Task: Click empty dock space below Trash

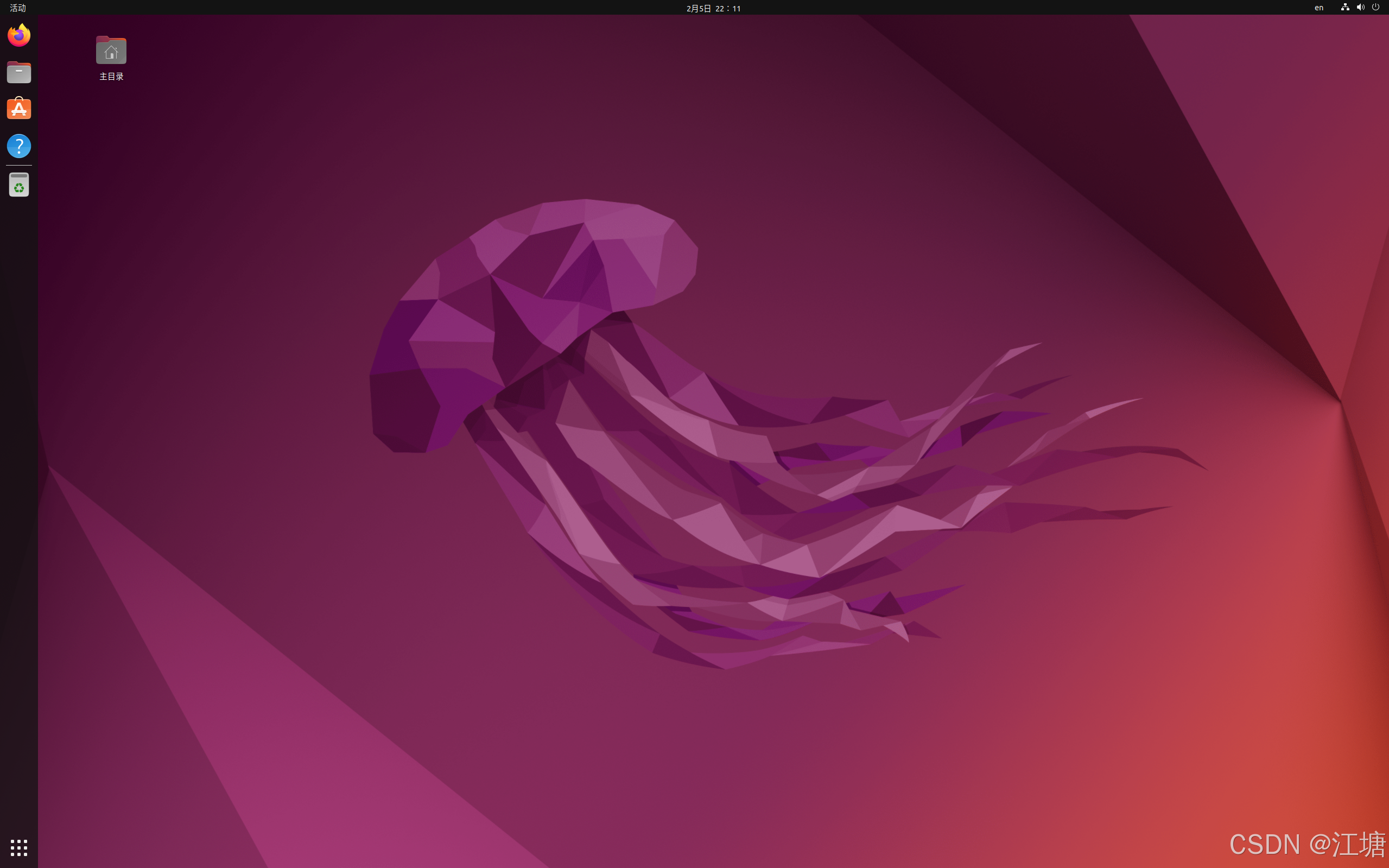Action: [19, 459]
